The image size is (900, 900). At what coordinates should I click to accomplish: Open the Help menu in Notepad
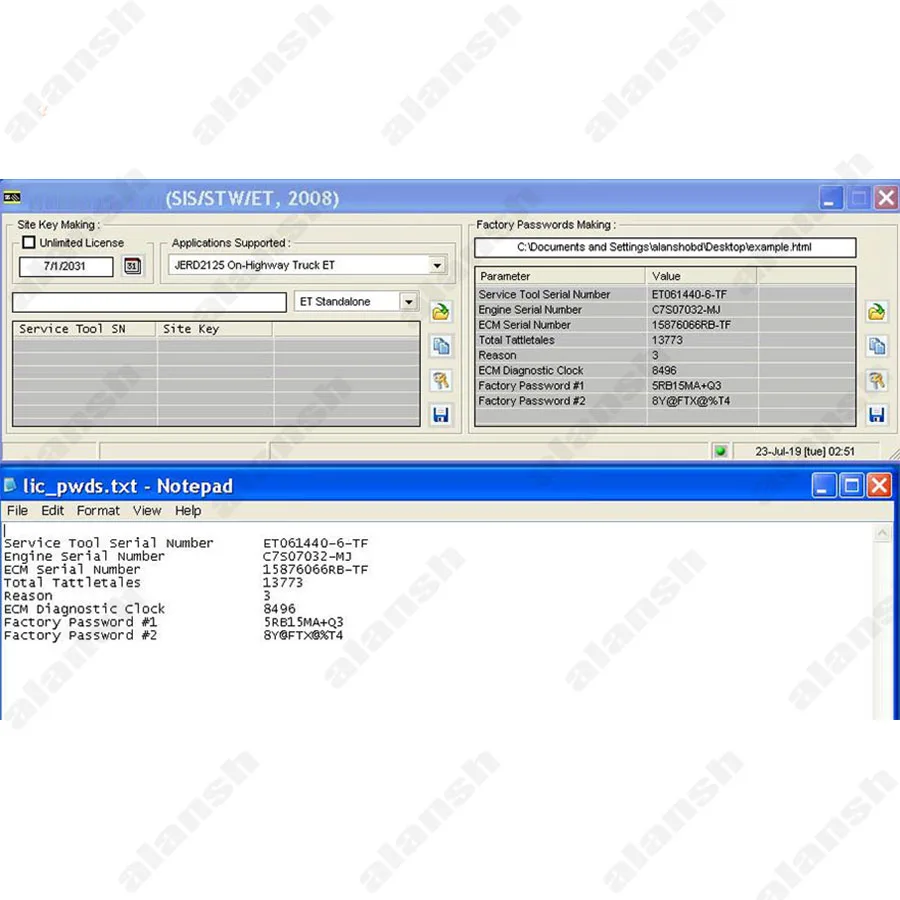pos(188,511)
